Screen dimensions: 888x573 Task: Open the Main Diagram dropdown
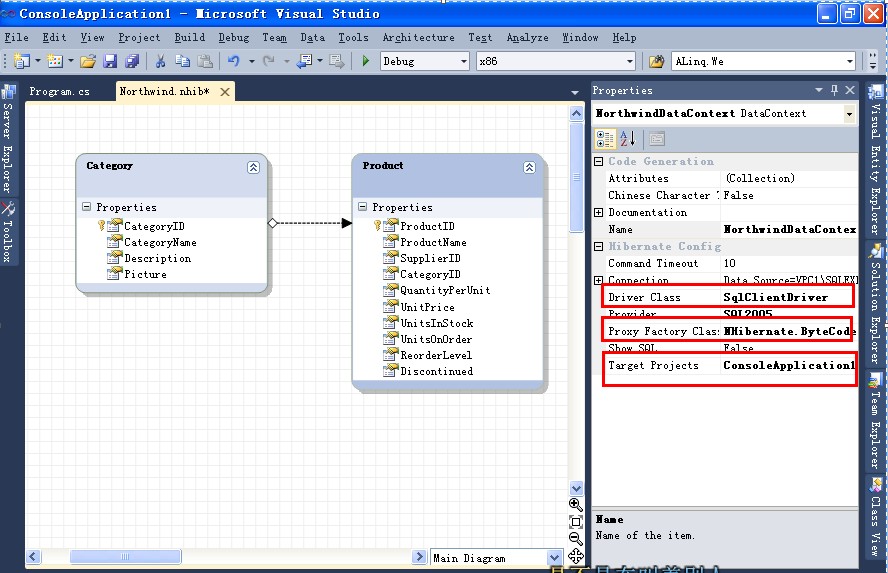tap(554, 558)
